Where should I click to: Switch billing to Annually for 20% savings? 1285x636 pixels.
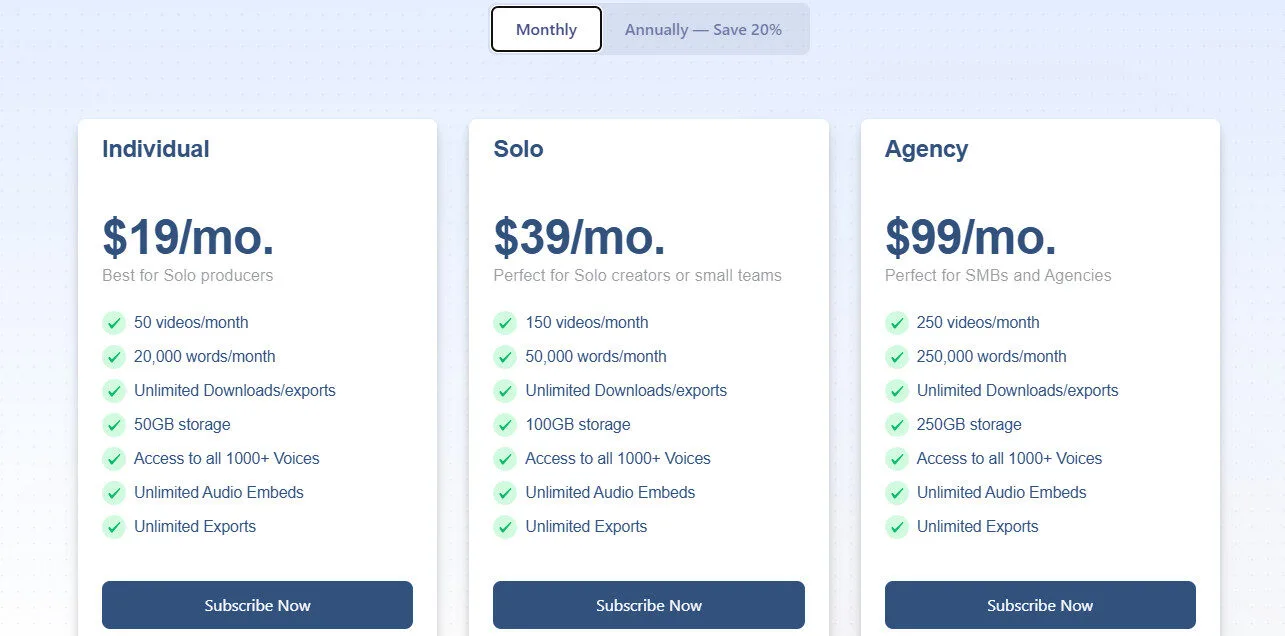[x=703, y=29]
